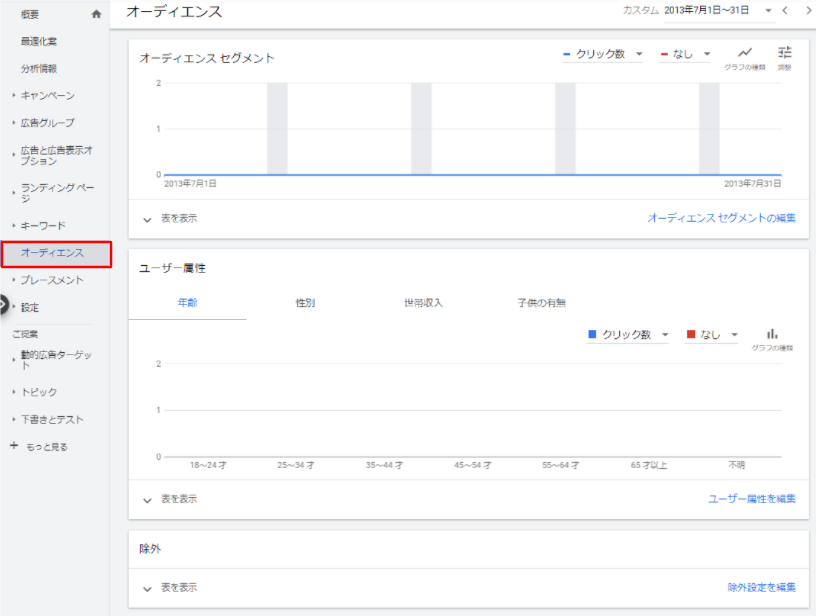This screenshot has height=616, width=816.
Task: Open the line chart type icon (グラフの種類)
Action: (x=744, y=54)
